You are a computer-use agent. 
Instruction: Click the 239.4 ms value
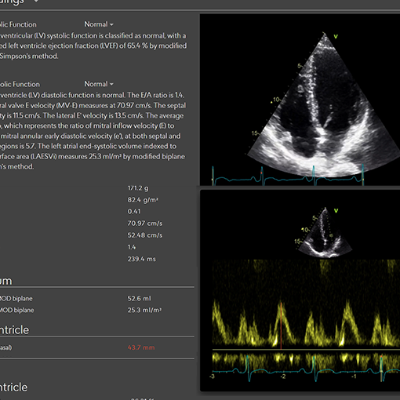(x=141, y=259)
